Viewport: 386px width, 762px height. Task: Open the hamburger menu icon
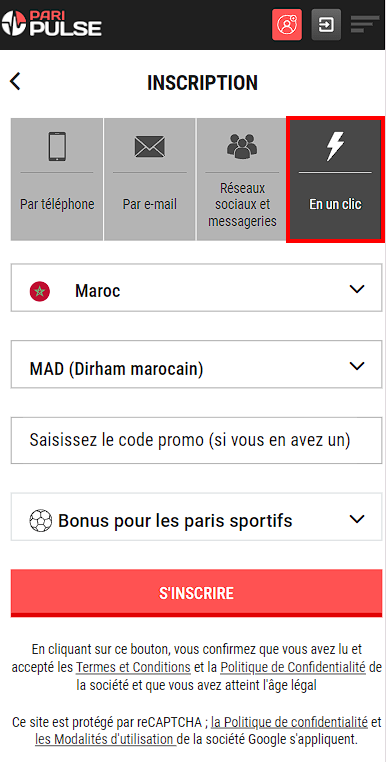tap(365, 24)
